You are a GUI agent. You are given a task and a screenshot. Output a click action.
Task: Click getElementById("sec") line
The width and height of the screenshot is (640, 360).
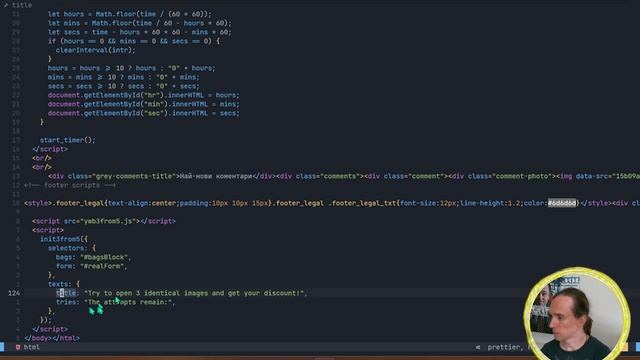(144, 113)
